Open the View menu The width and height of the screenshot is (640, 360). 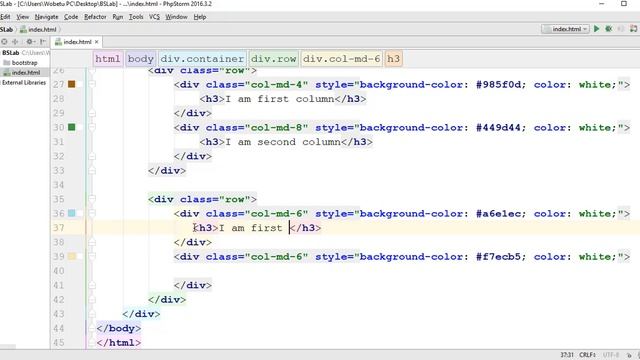(x=22, y=17)
